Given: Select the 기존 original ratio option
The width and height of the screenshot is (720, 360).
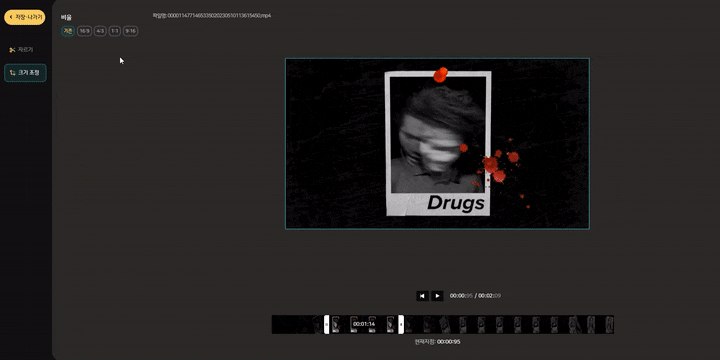Looking at the screenshot, I should click(x=68, y=31).
